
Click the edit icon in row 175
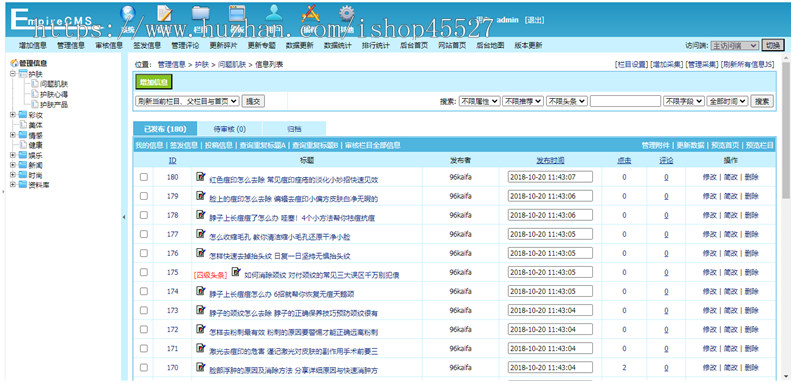click(236, 272)
